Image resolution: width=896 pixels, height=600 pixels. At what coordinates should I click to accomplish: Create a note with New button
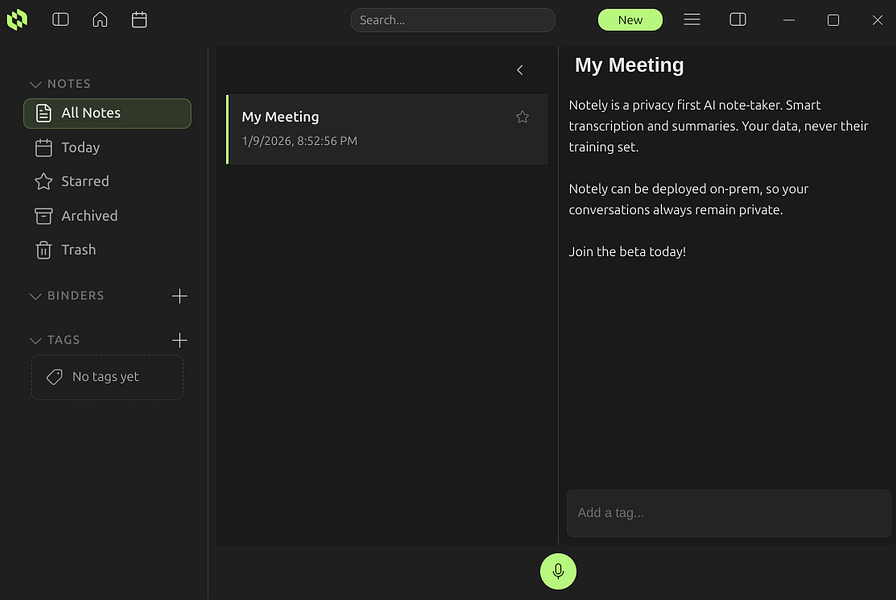tap(630, 20)
